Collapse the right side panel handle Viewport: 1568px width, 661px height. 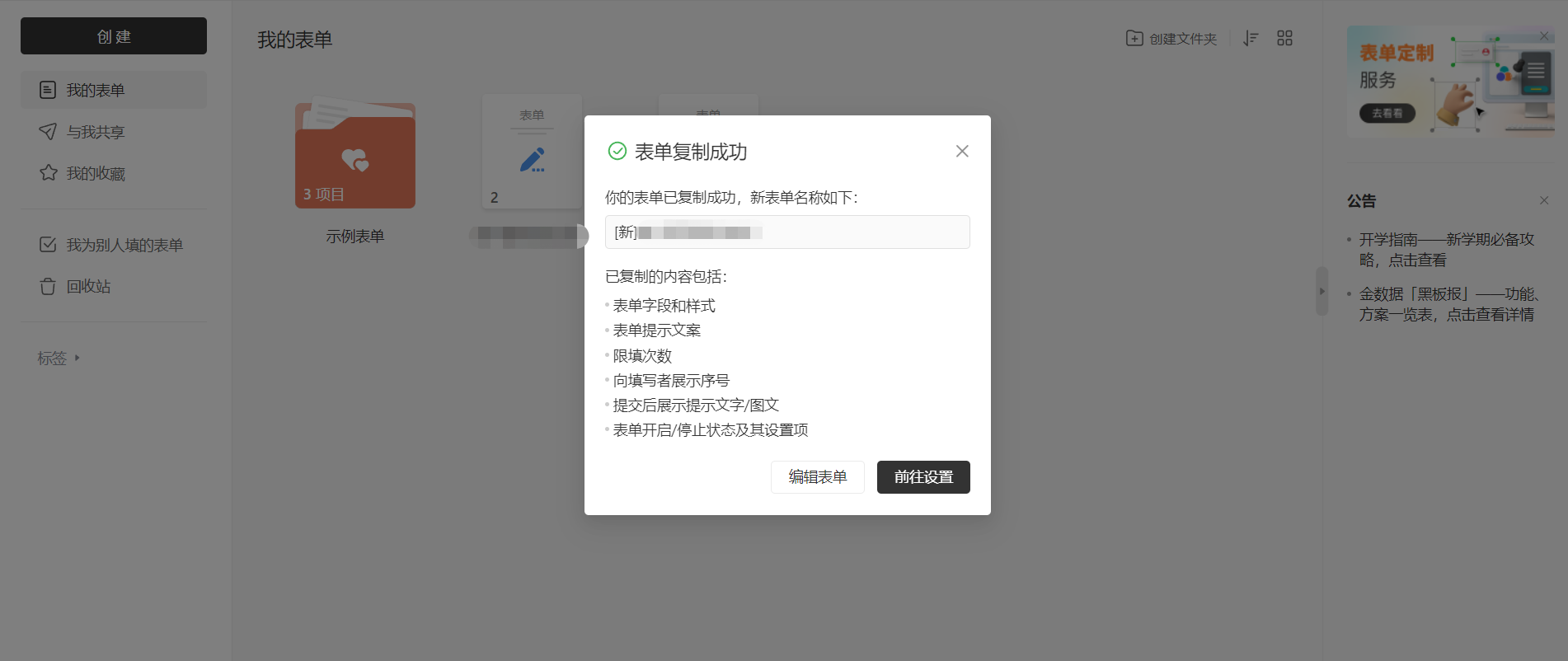tap(1322, 291)
